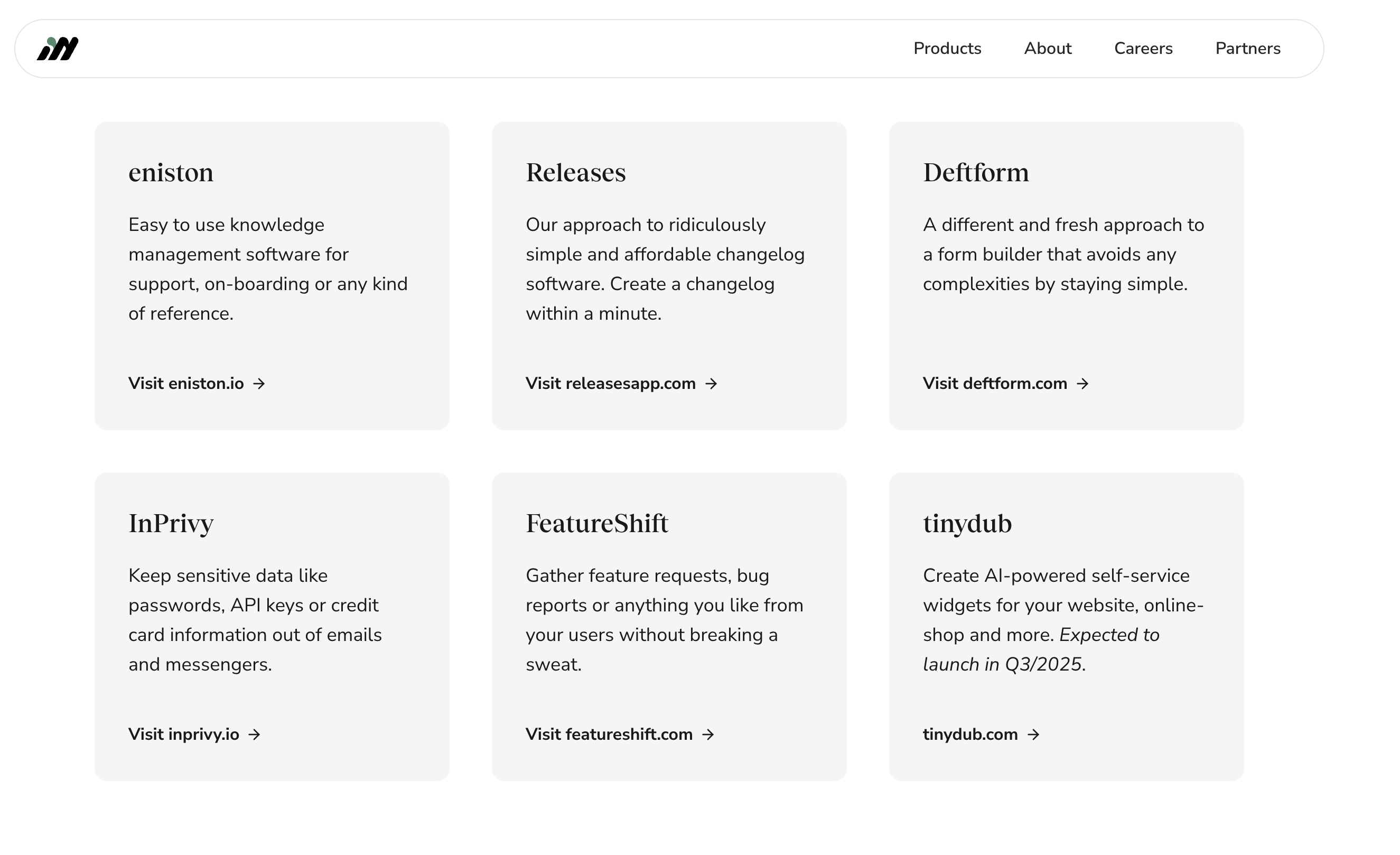The height and width of the screenshot is (855, 1400).
Task: Open the Careers nav link
Action: point(1143,48)
